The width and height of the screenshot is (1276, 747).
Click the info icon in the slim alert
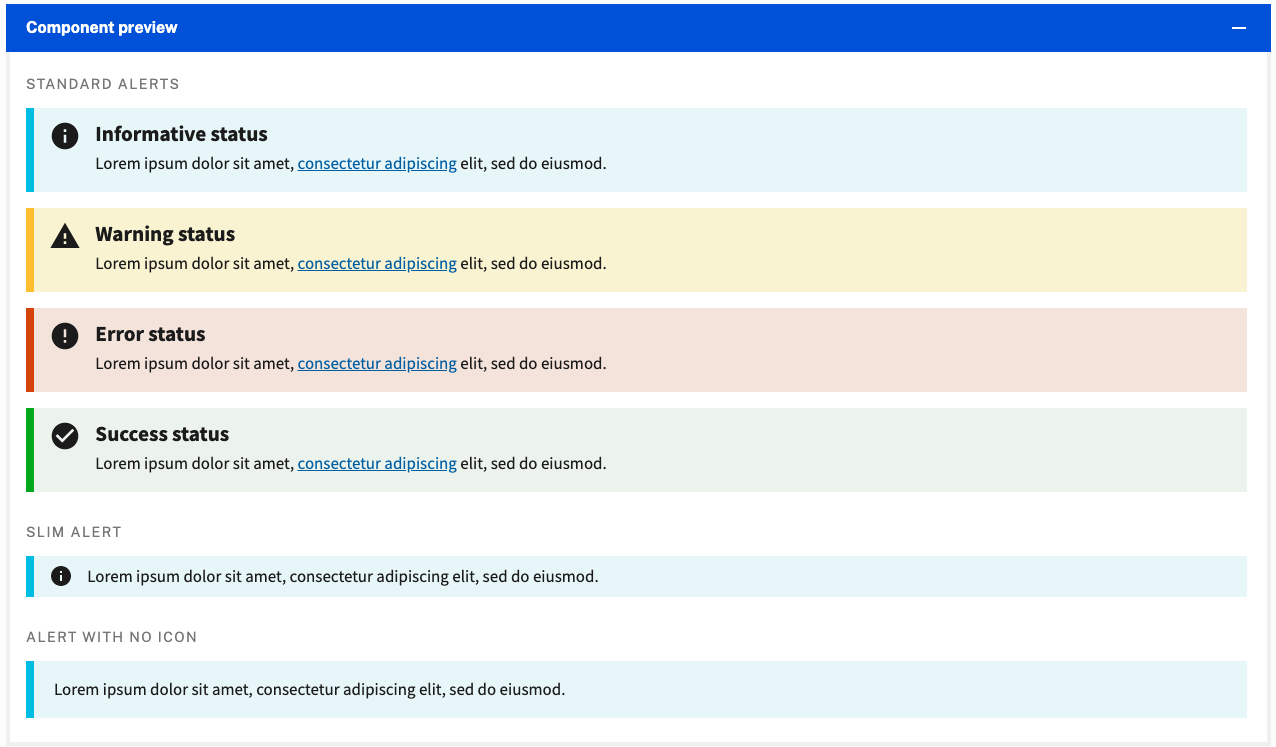[x=60, y=576]
